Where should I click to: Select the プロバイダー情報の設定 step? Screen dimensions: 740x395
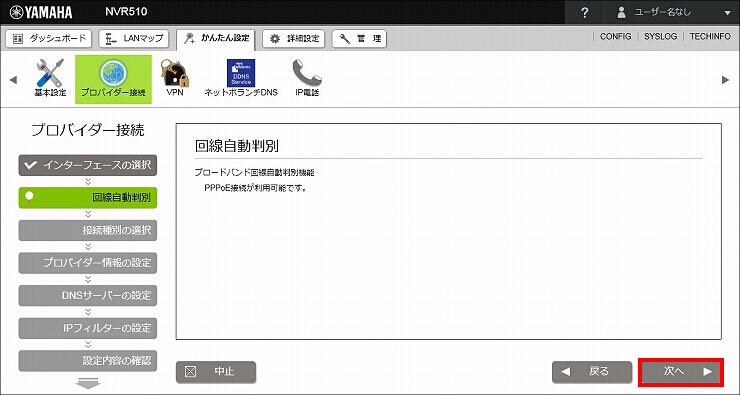[x=88, y=263]
